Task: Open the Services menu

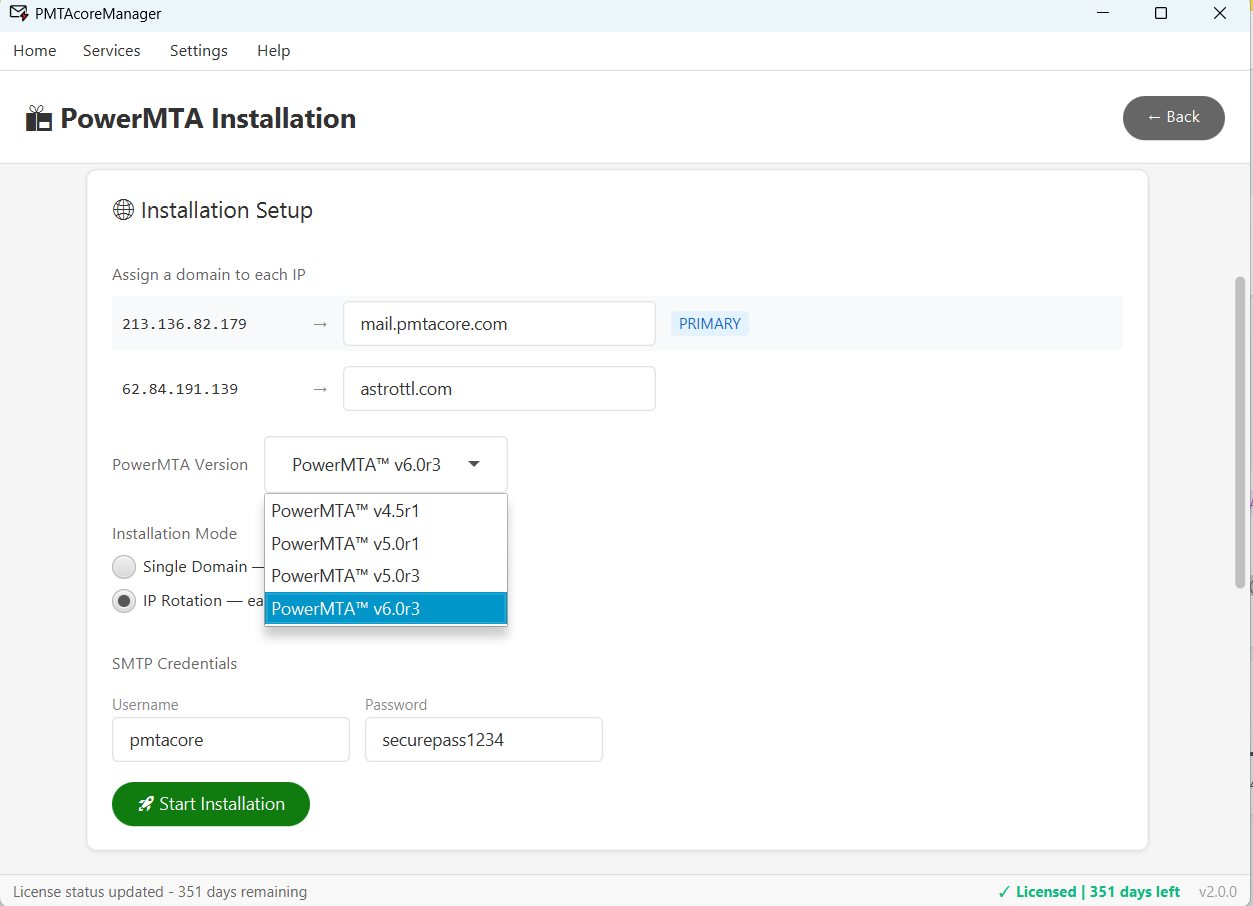Action: point(111,50)
